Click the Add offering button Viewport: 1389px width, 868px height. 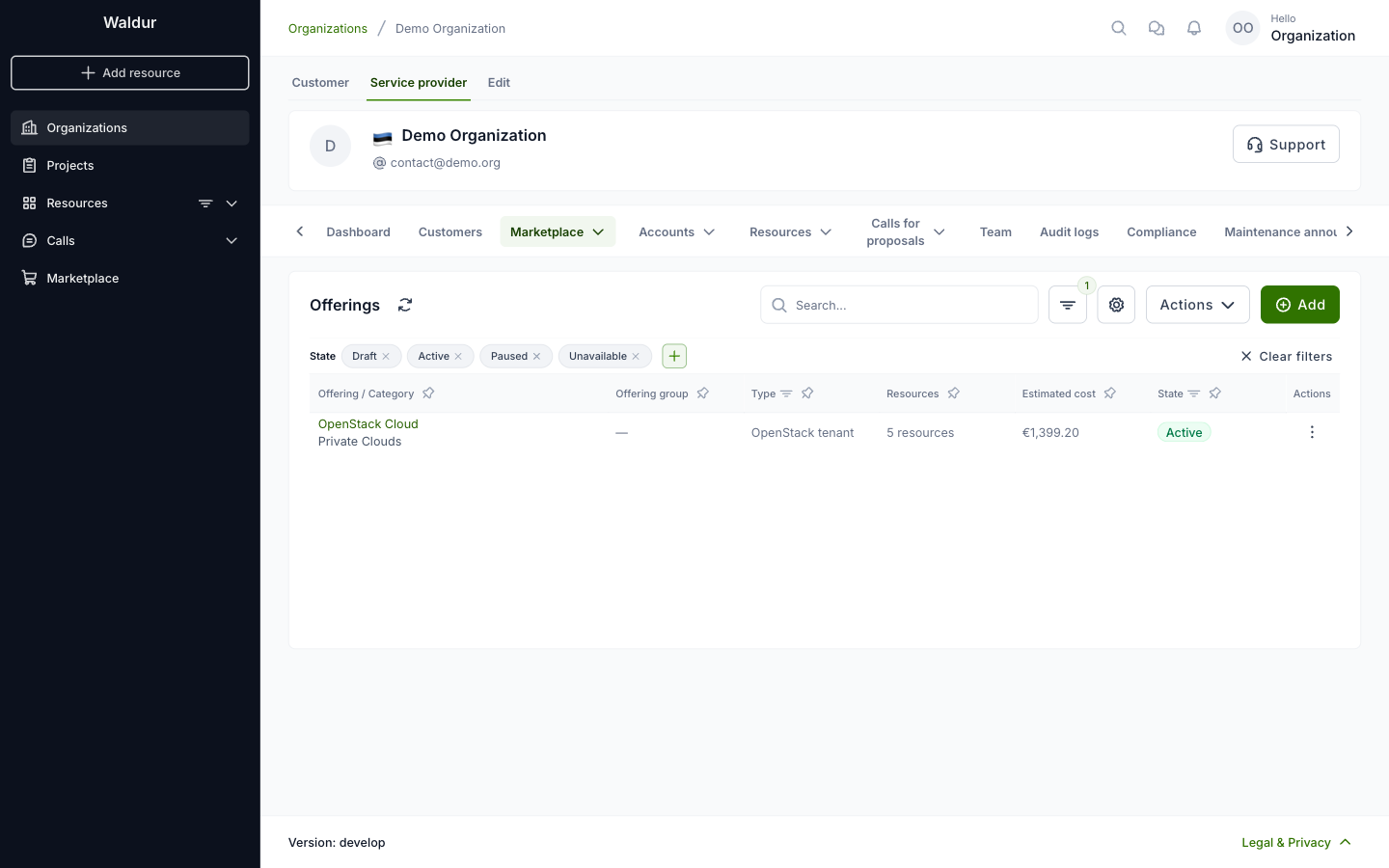[1299, 305]
